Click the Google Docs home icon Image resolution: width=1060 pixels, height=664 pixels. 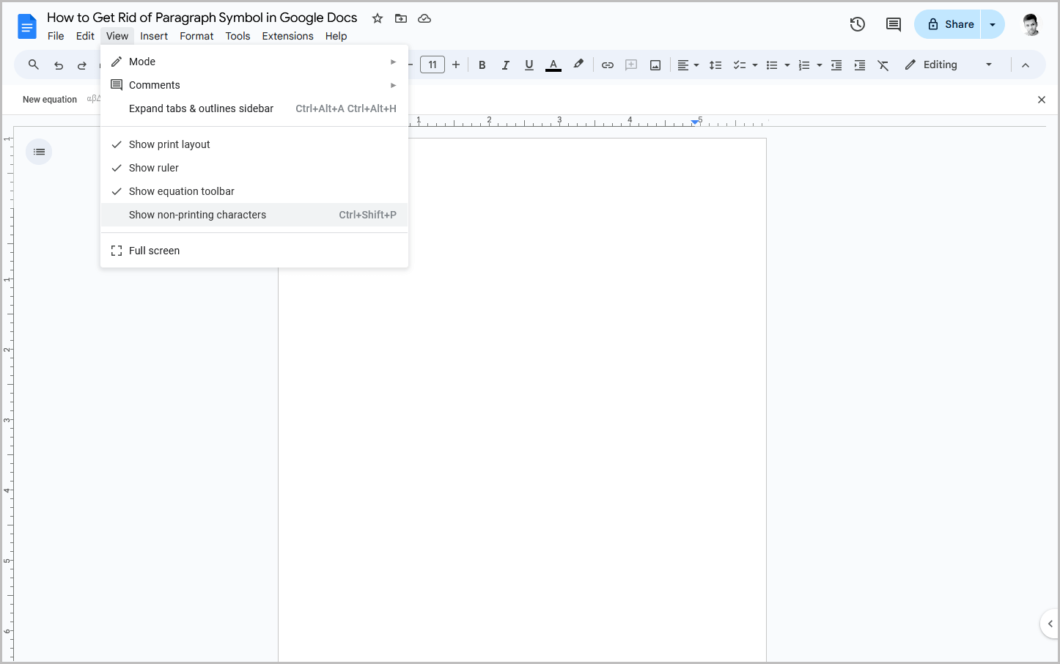(x=26, y=26)
